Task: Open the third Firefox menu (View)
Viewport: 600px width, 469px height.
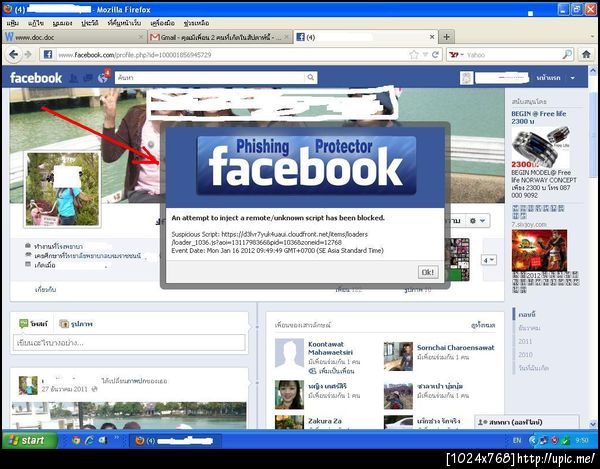Action: pyautogui.click(x=62, y=23)
